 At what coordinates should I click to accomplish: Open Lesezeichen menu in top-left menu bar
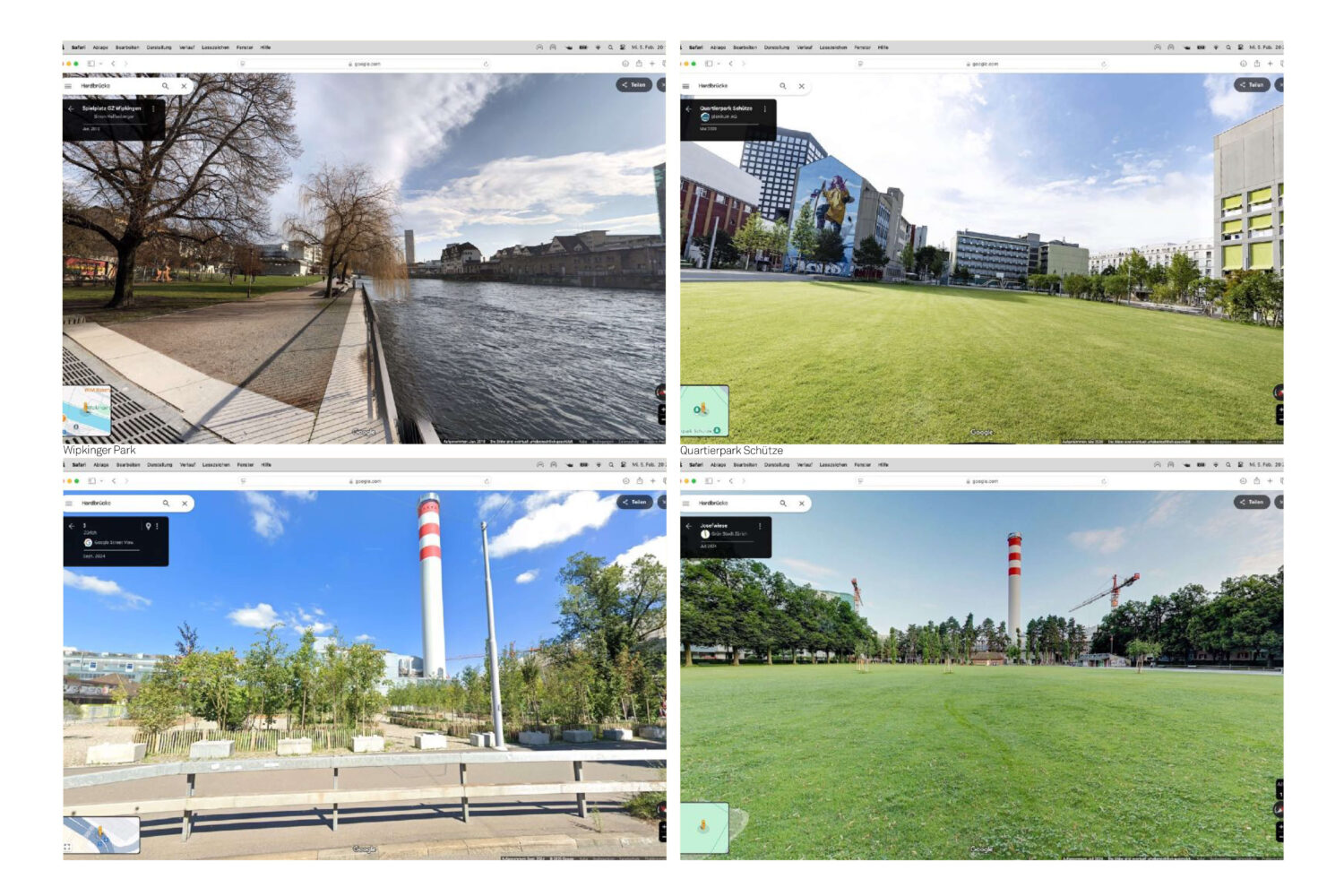(215, 47)
